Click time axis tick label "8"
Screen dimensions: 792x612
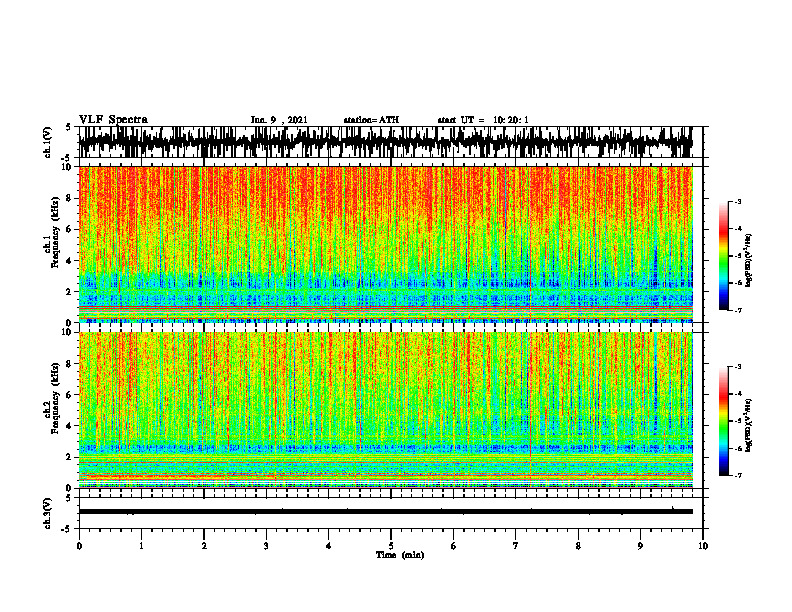pos(578,546)
